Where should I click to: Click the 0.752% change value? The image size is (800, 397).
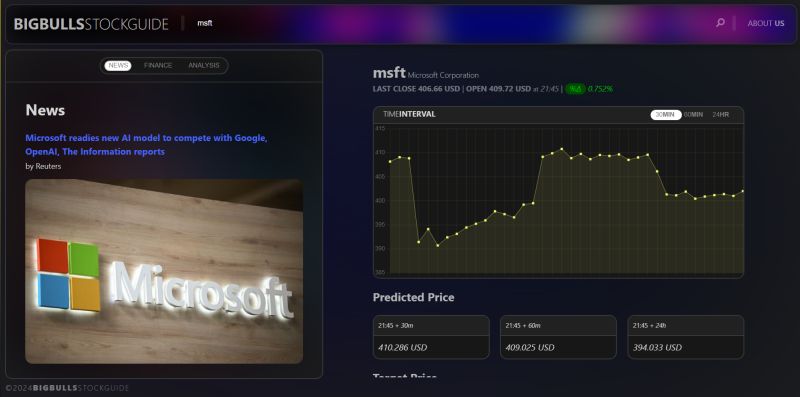[600, 89]
